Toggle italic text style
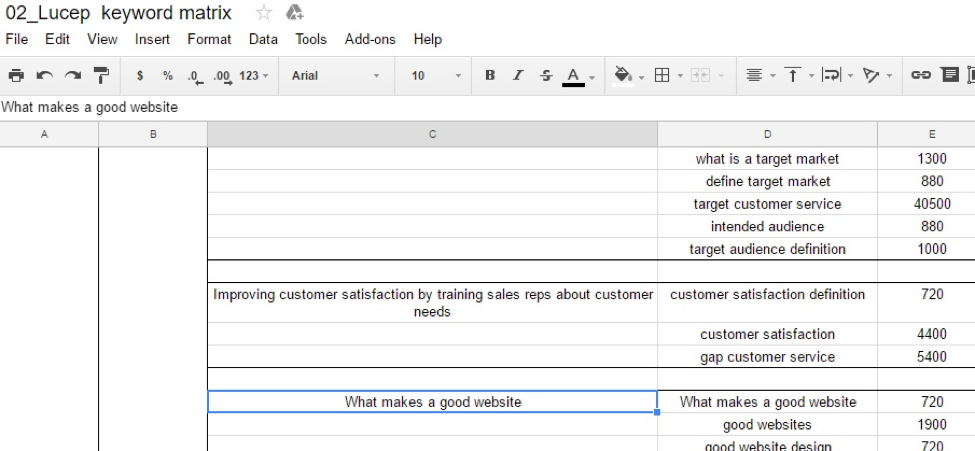The height and width of the screenshot is (451, 975). (x=518, y=76)
